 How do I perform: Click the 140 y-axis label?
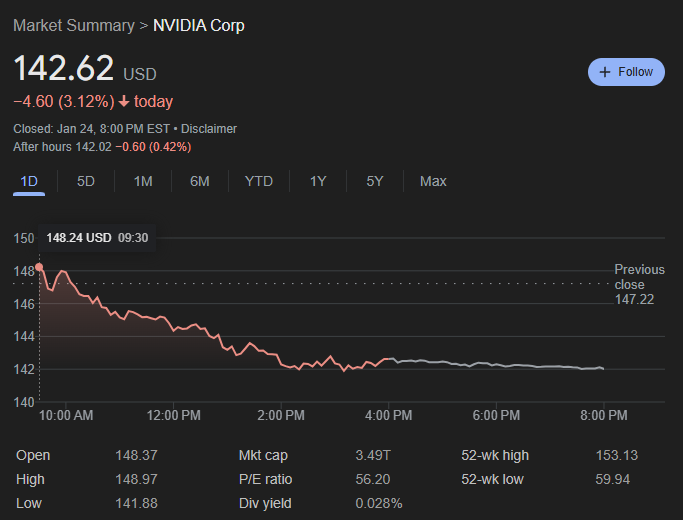pos(24,402)
